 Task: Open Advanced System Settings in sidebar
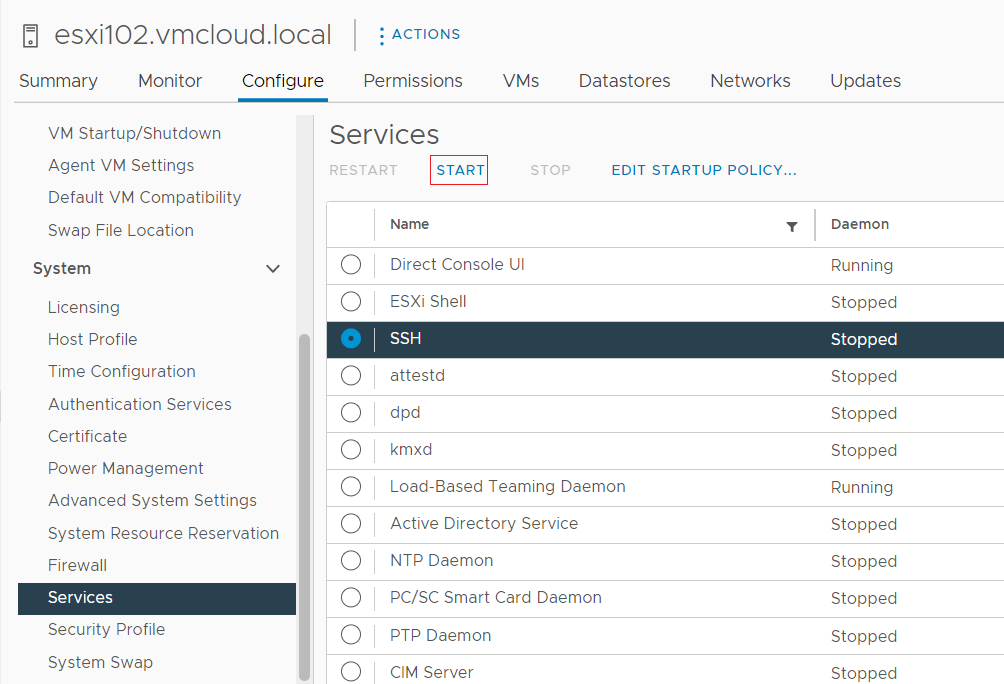click(152, 500)
